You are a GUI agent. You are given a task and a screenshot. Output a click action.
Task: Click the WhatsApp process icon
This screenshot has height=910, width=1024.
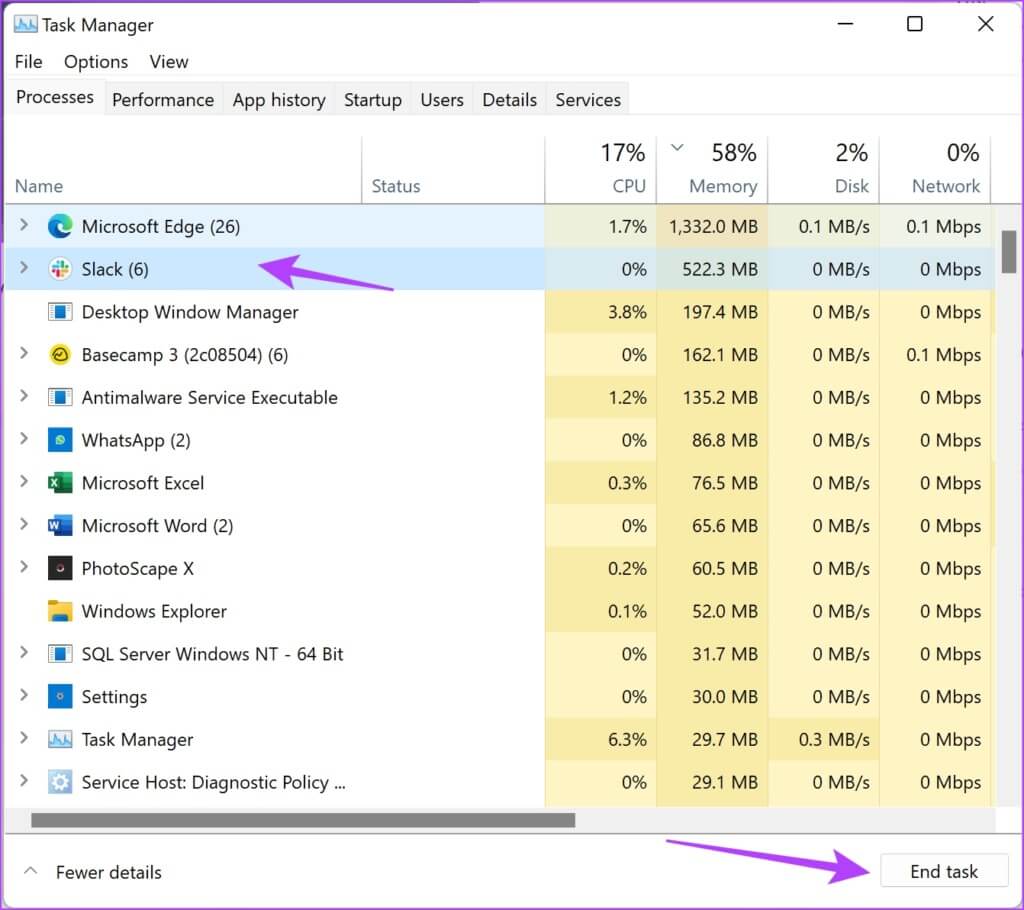click(60, 440)
